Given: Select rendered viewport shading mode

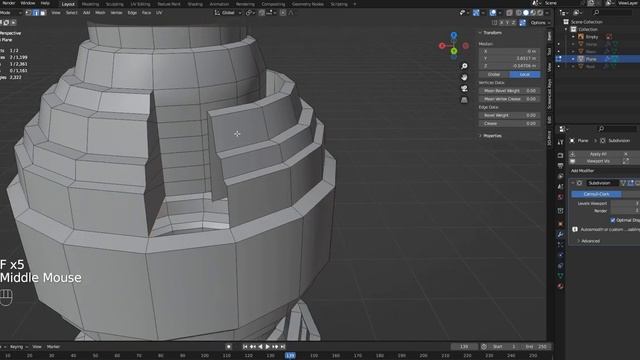Looking at the screenshot, I should (x=540, y=13).
